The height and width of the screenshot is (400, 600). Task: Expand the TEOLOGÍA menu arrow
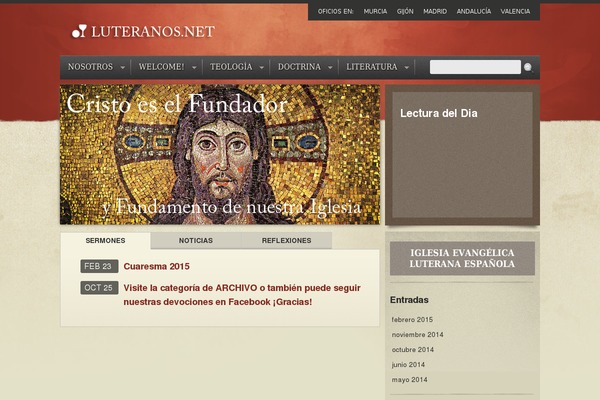point(262,67)
